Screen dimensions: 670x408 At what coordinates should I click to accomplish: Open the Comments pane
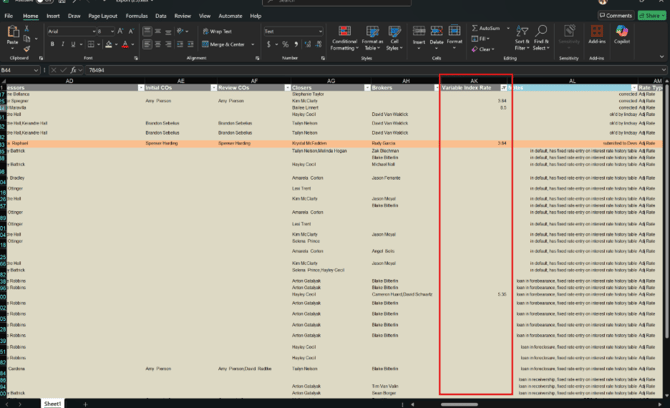[x=616, y=15]
